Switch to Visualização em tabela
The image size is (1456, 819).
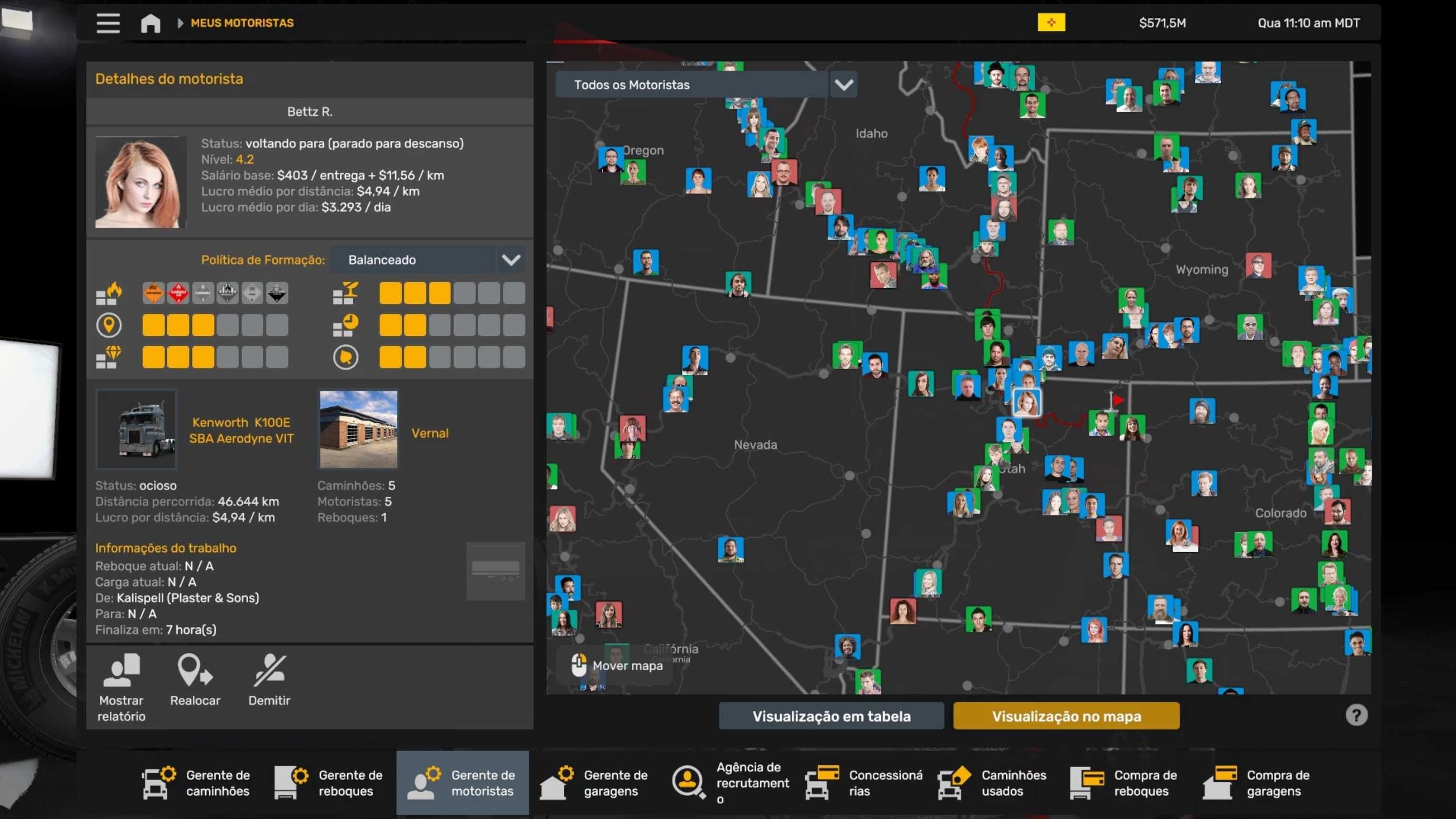tap(831, 716)
